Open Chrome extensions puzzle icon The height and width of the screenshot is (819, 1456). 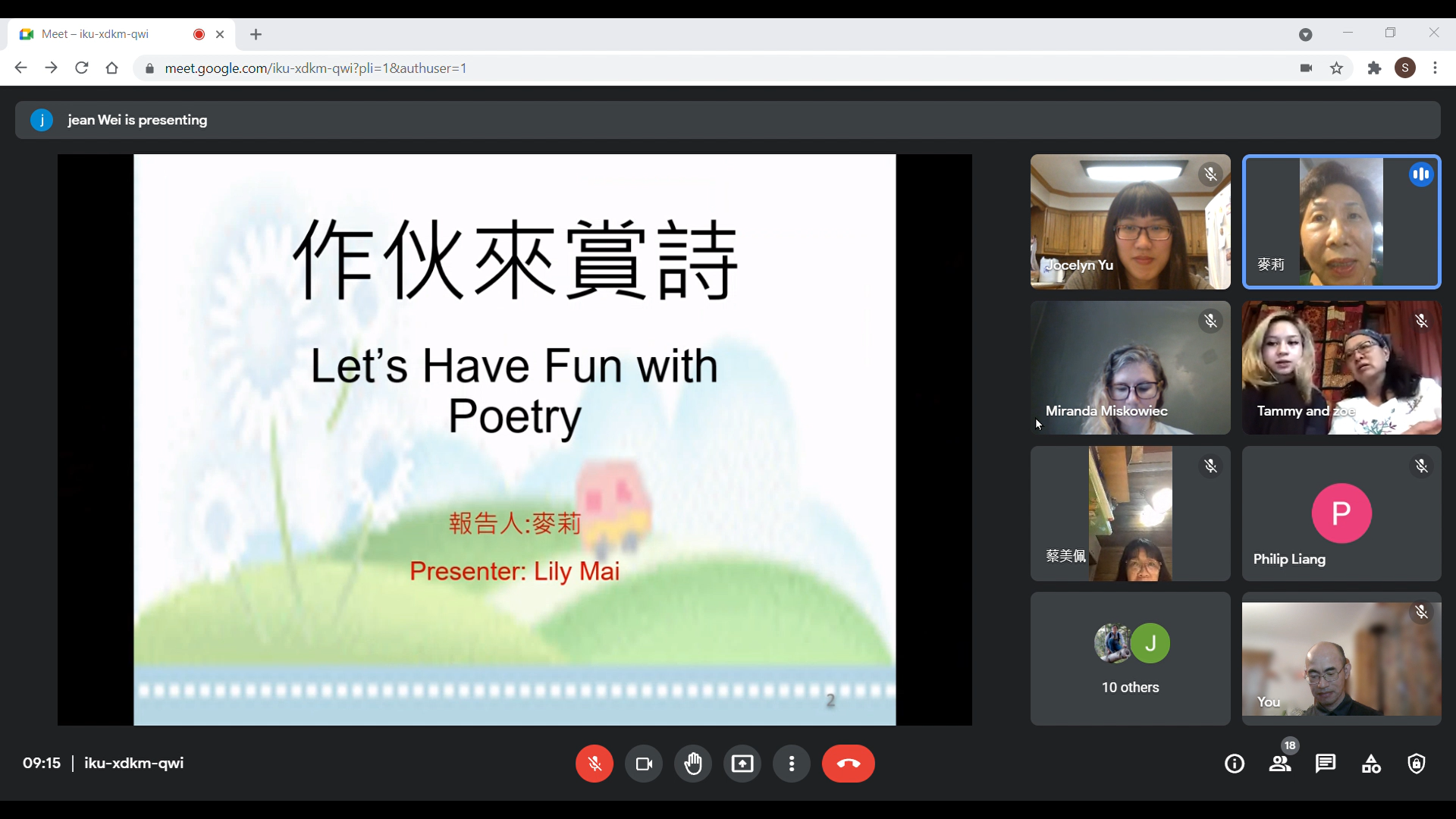click(x=1374, y=68)
